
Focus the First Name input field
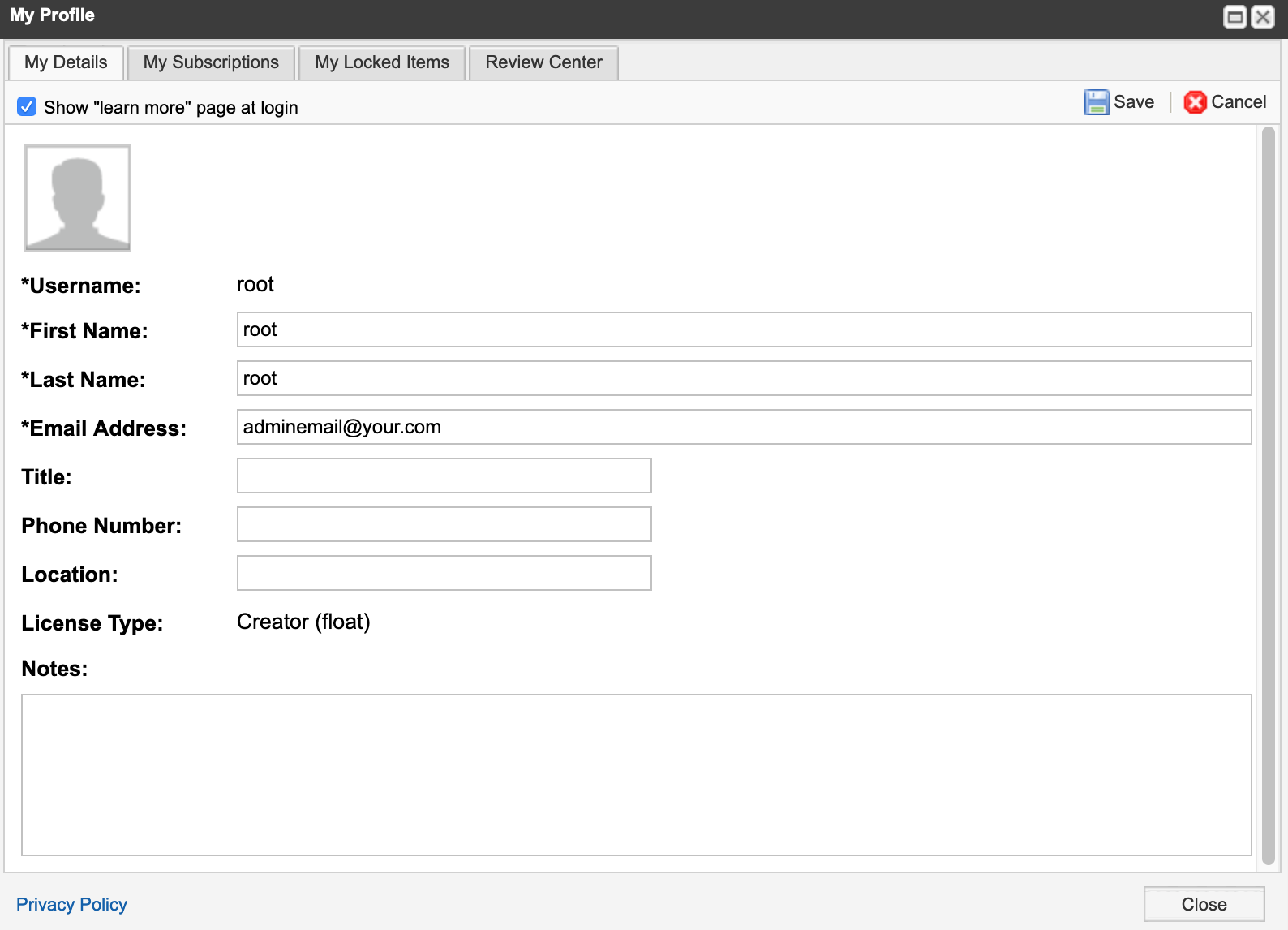tap(744, 329)
